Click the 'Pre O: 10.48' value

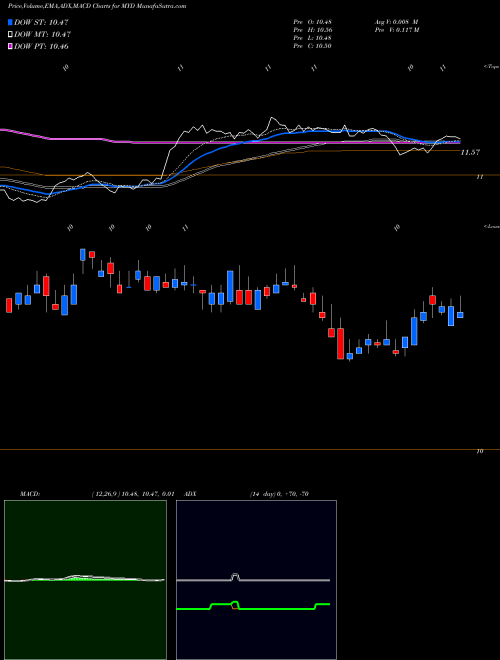coord(313,22)
